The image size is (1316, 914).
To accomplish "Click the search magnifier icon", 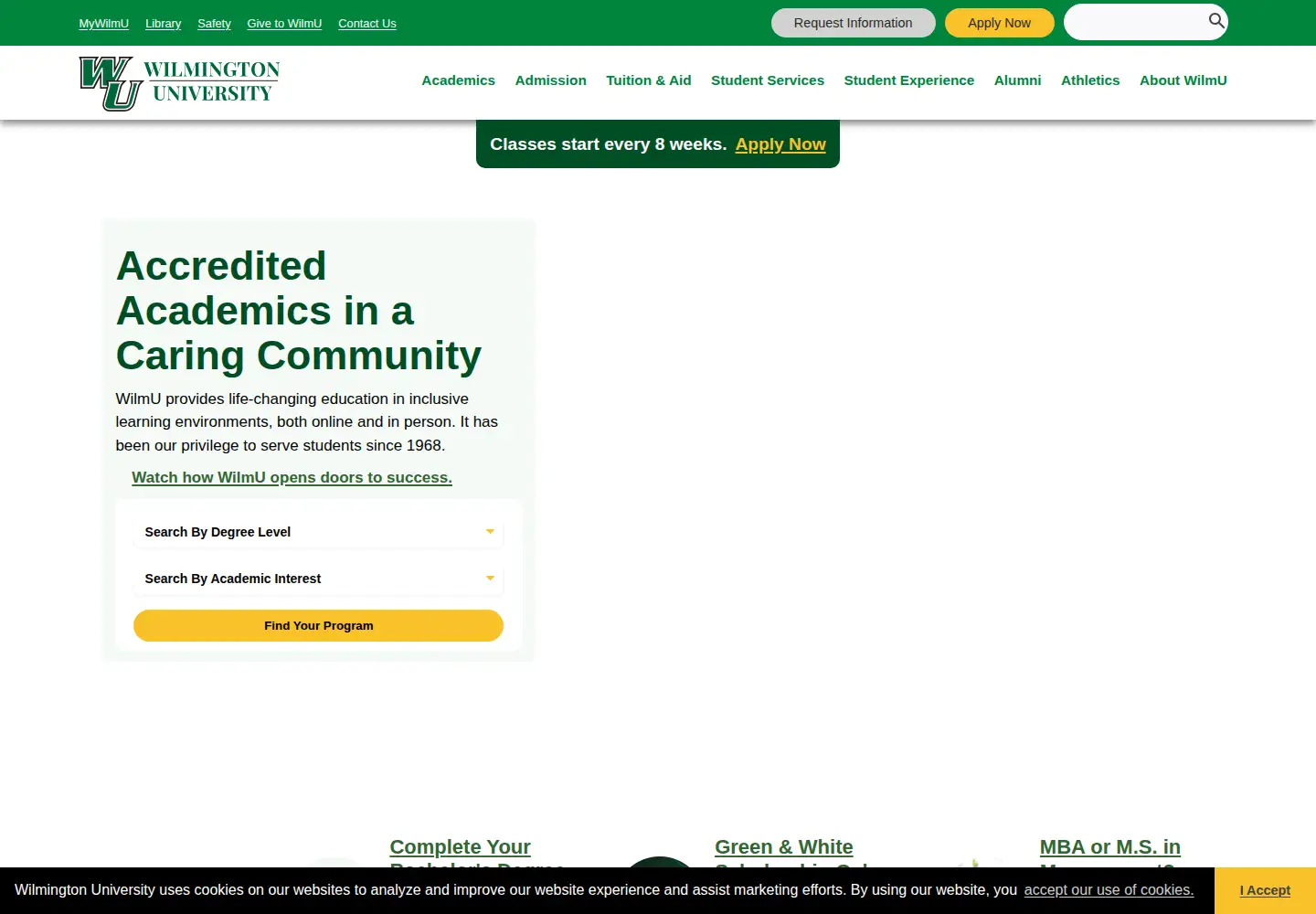I will tap(1216, 21).
